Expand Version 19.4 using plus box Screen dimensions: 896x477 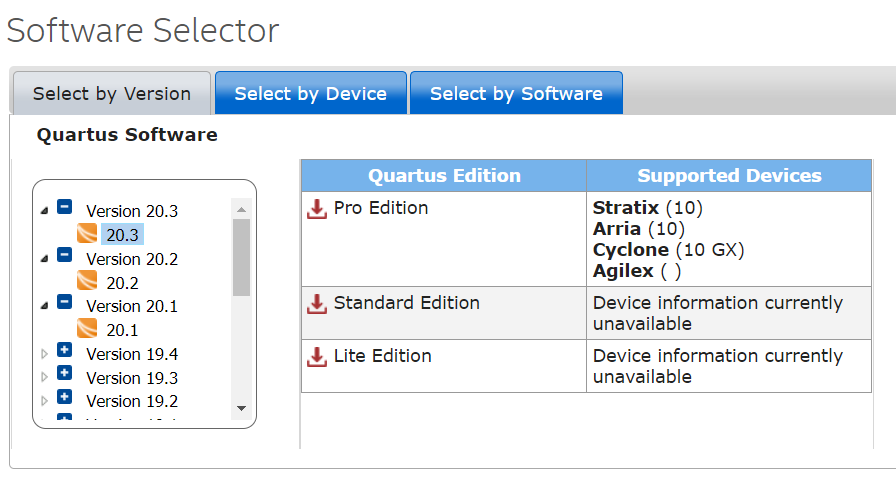[x=65, y=351]
